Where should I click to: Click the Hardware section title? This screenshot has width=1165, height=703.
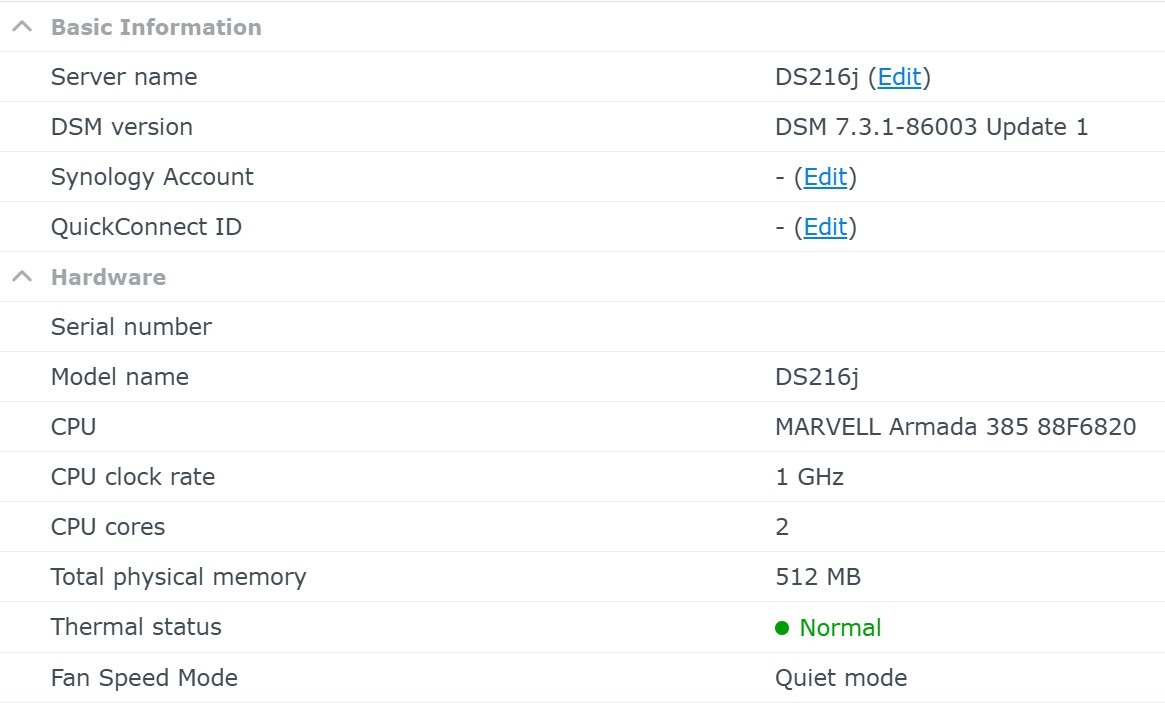[108, 277]
